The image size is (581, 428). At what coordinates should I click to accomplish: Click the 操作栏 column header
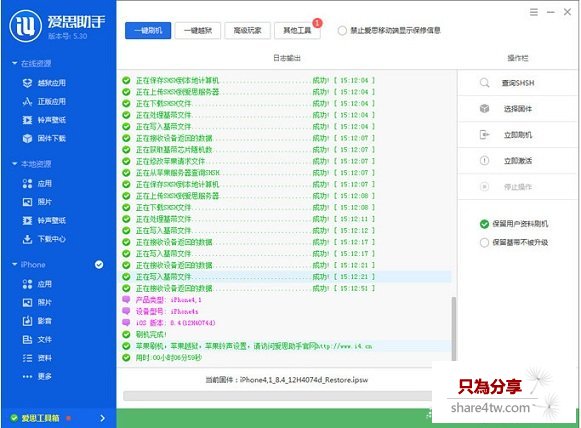click(518, 58)
